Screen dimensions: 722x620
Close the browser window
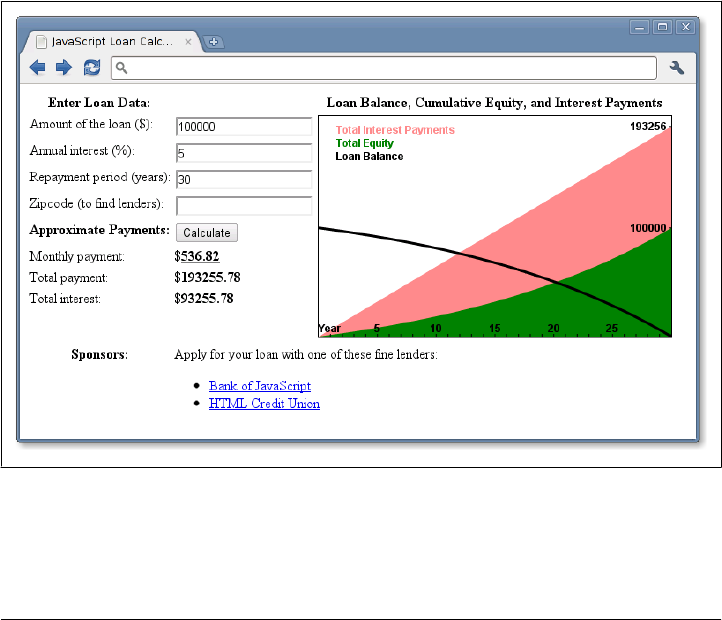pyautogui.click(x=686, y=27)
